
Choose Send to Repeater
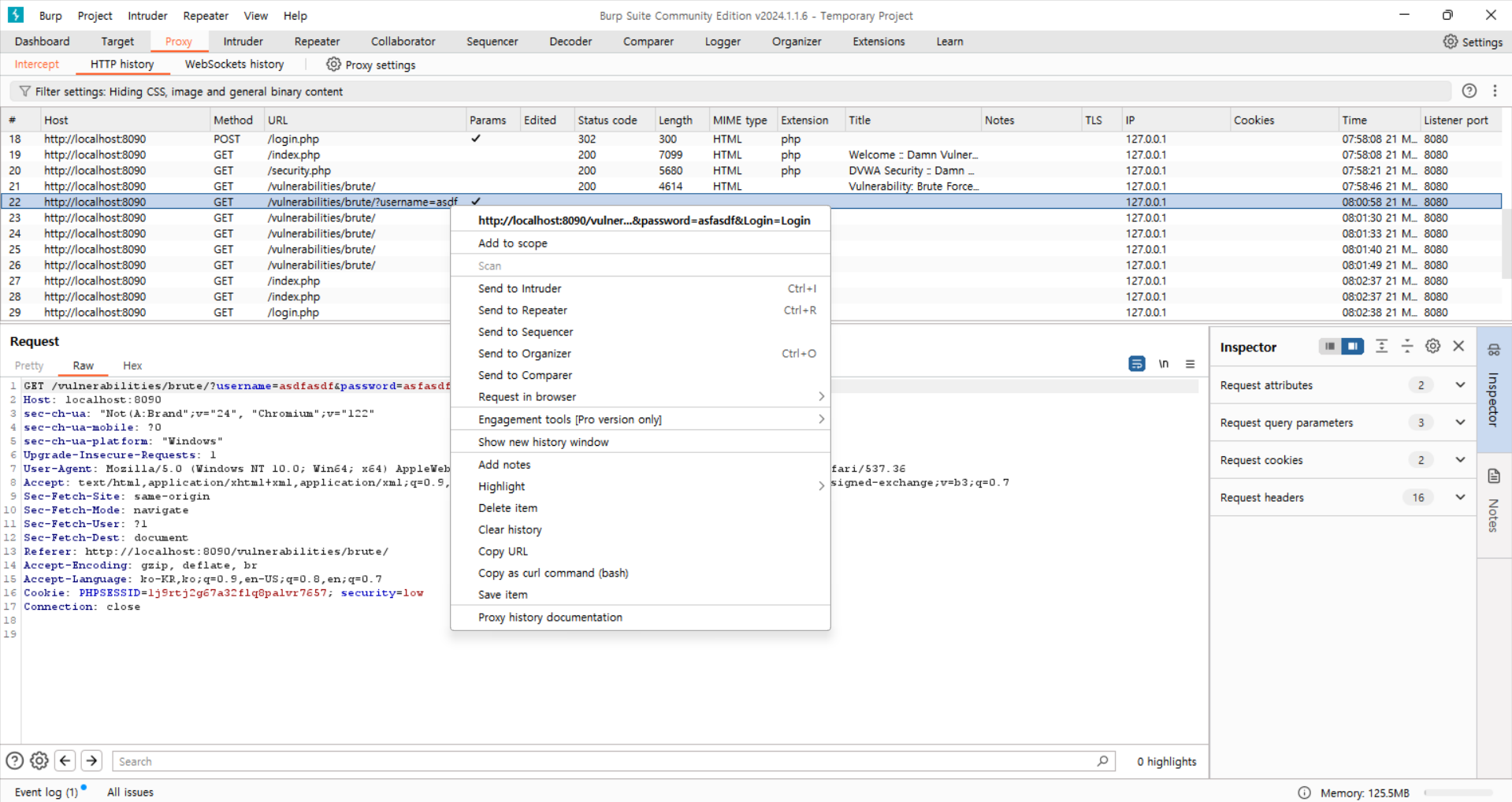click(x=641, y=310)
